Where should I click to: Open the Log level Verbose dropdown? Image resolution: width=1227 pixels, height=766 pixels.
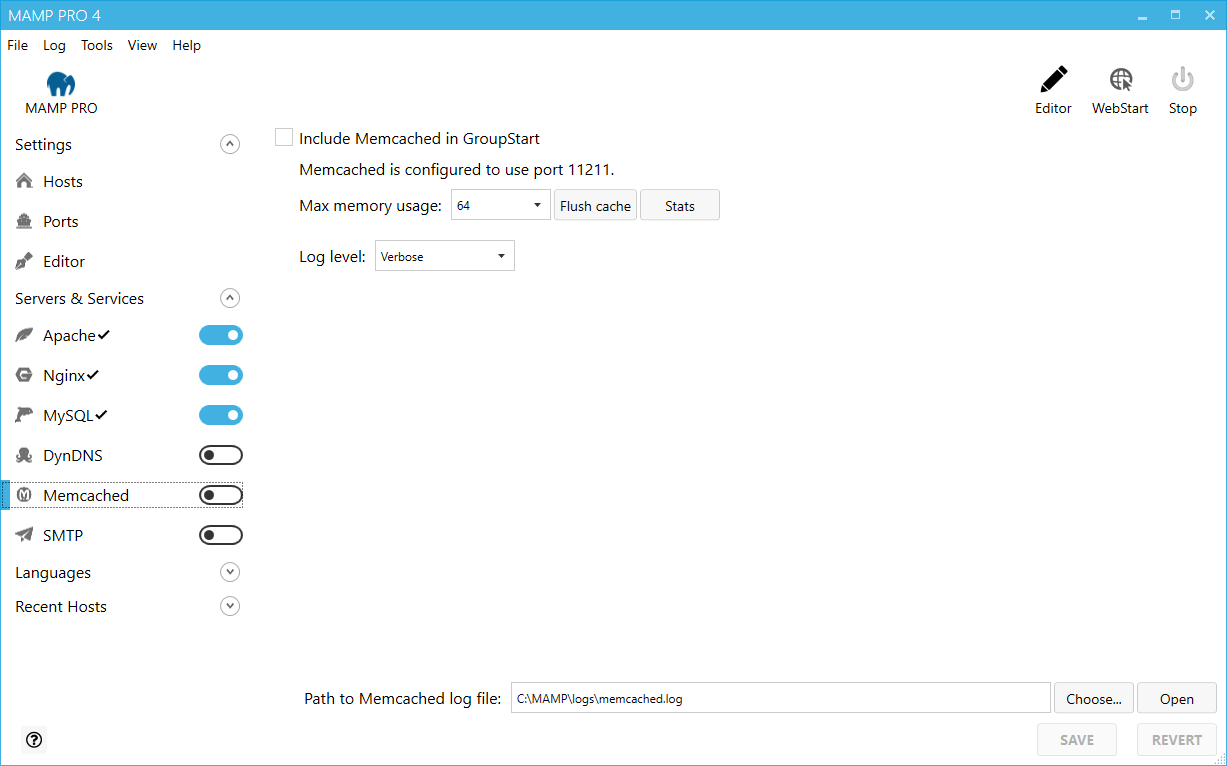coord(445,256)
